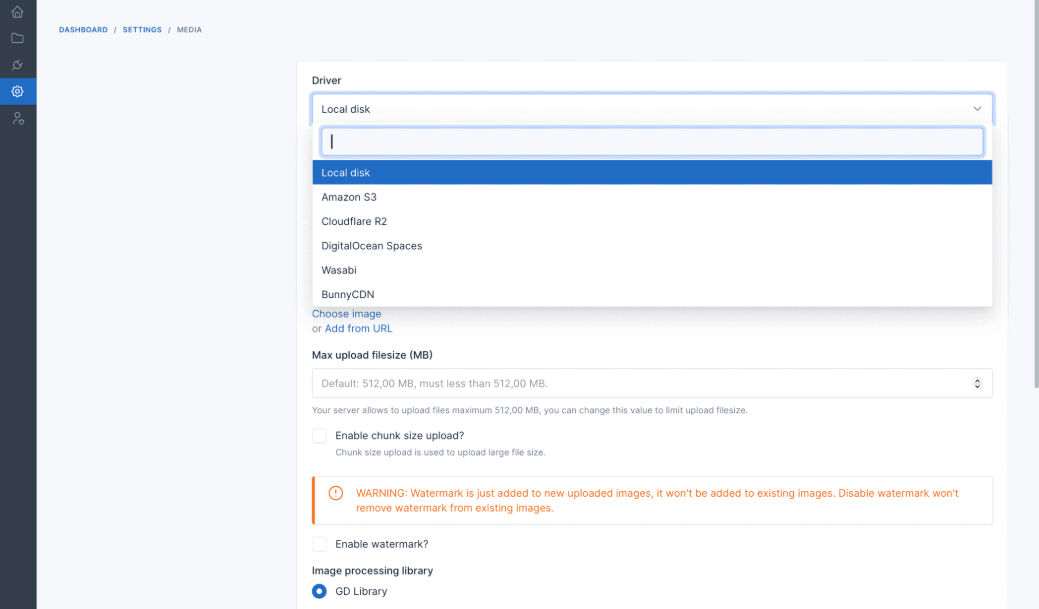
Task: Click the orange warning alert icon
Action: pyautogui.click(x=336, y=493)
